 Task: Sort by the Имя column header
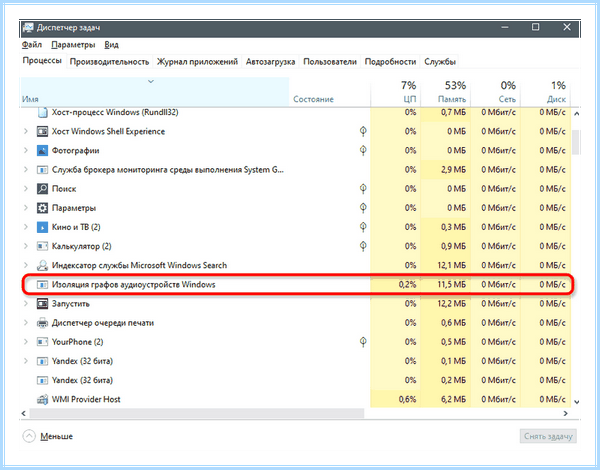tap(155, 92)
